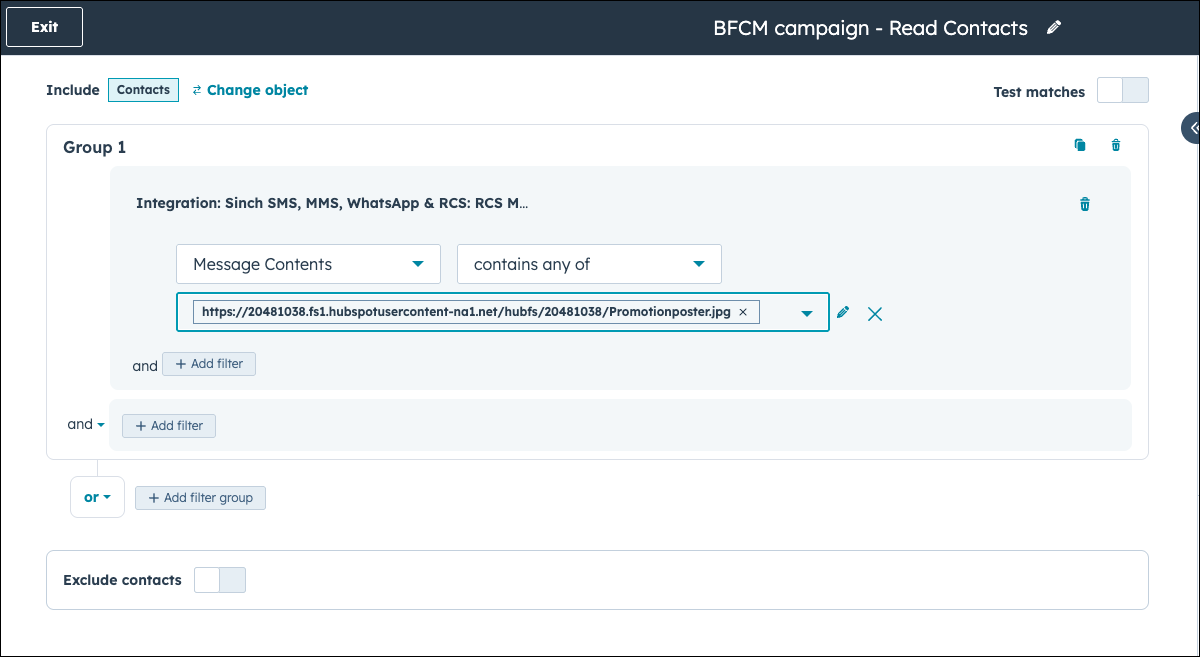The width and height of the screenshot is (1200, 657).
Task: Open the or operator dropdown
Action: (x=97, y=497)
